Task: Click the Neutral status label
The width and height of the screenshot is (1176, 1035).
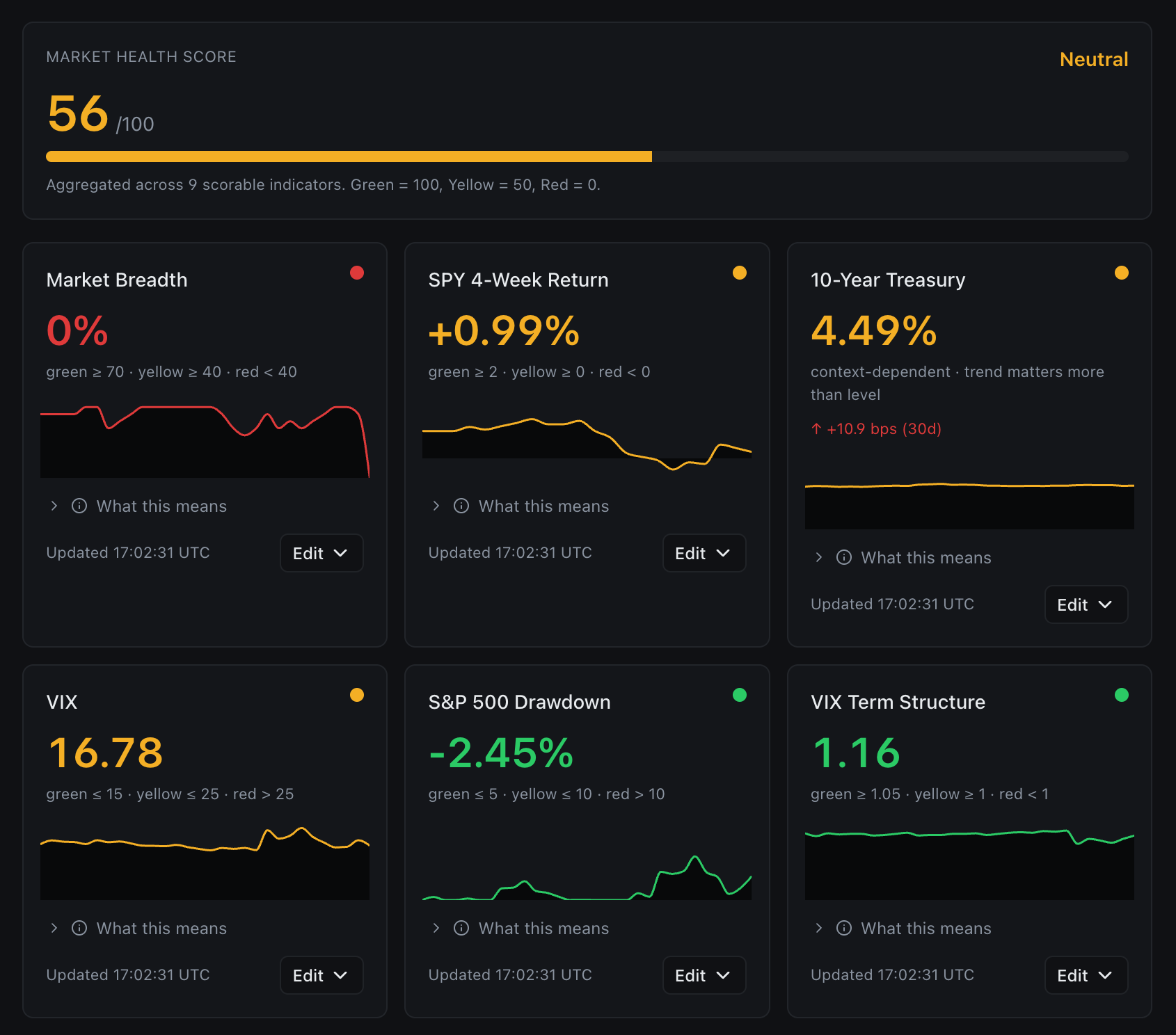Action: pyautogui.click(x=1094, y=60)
